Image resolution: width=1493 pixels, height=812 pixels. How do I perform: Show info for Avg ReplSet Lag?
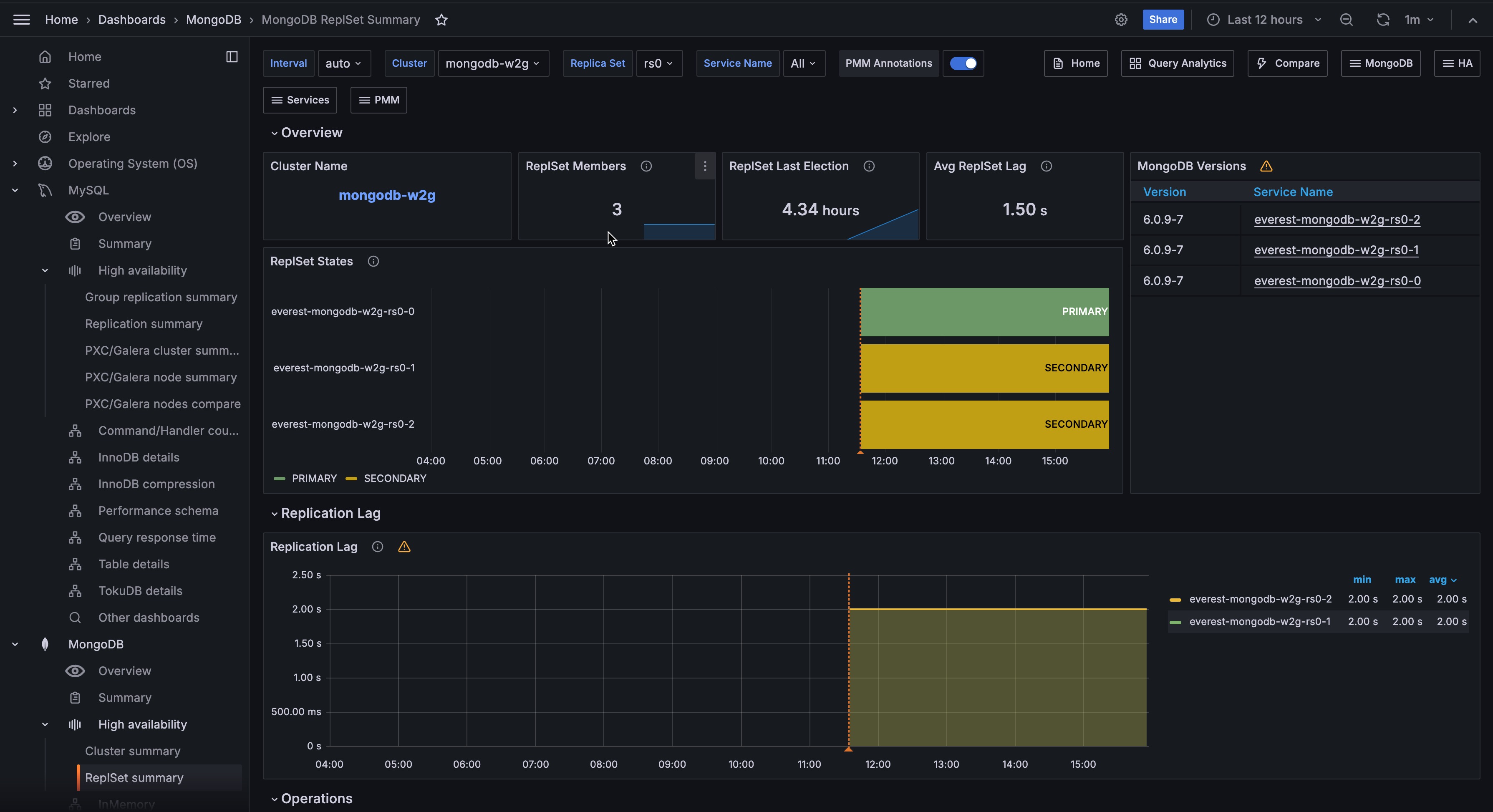pyautogui.click(x=1046, y=166)
